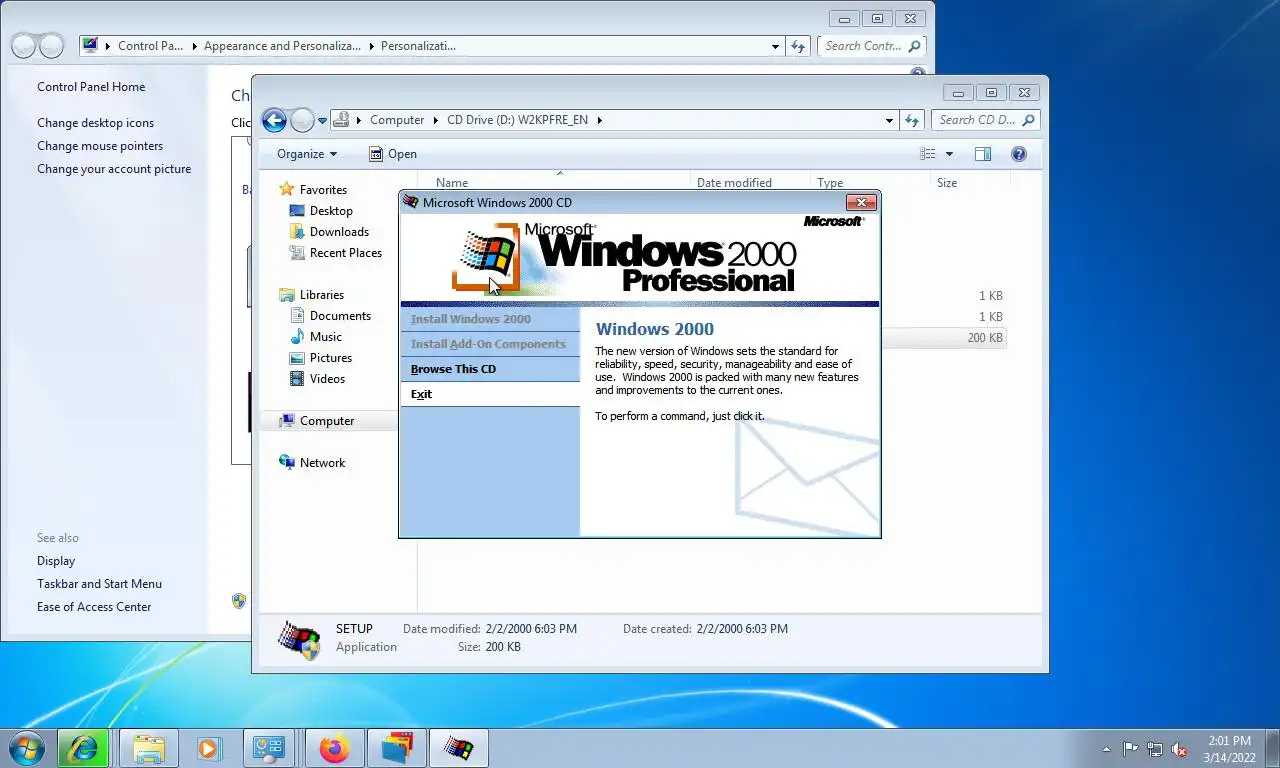
Task: Open Windows 2000 setup taskbar button
Action: click(x=459, y=748)
